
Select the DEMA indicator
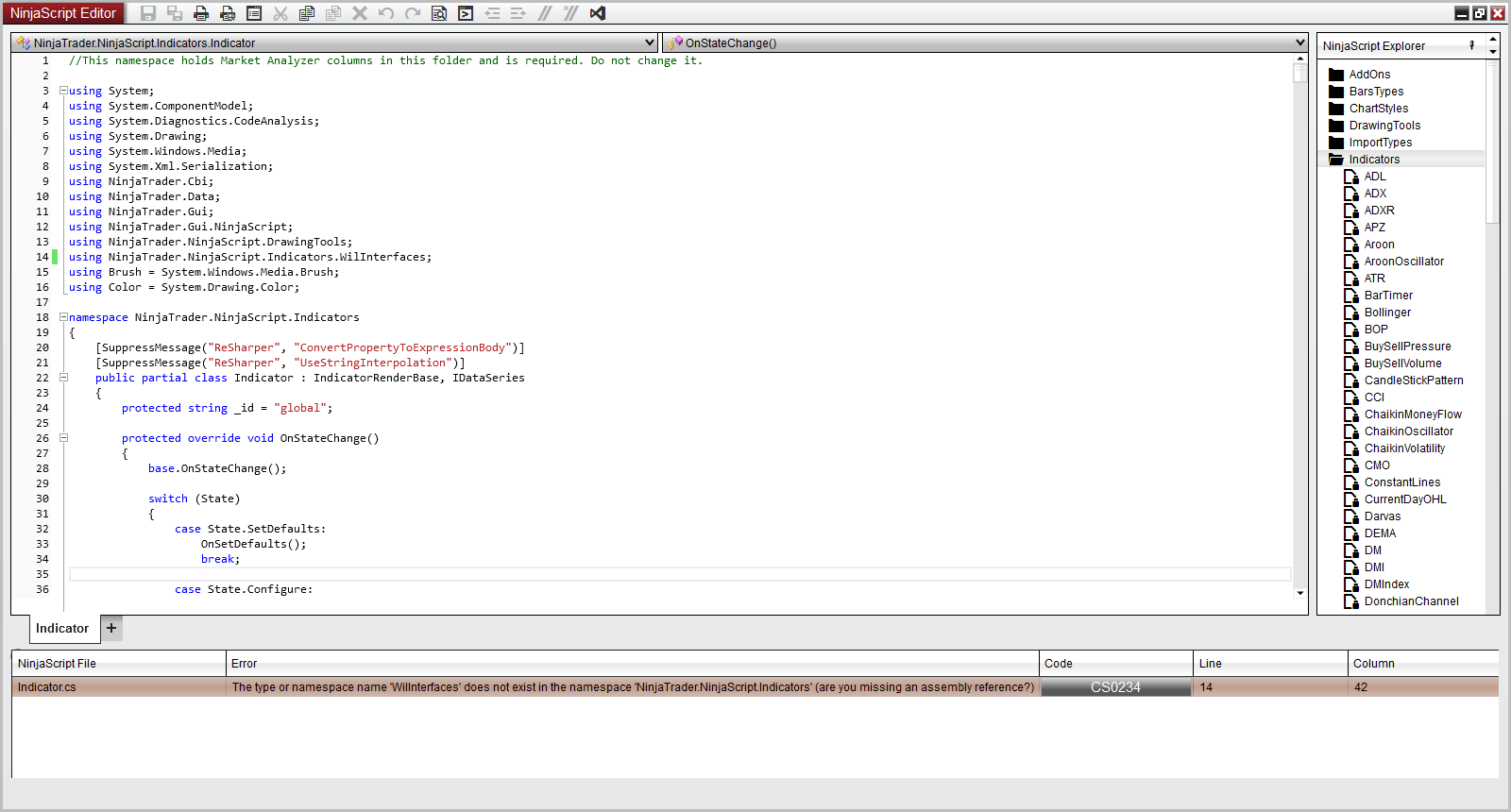tap(1380, 533)
